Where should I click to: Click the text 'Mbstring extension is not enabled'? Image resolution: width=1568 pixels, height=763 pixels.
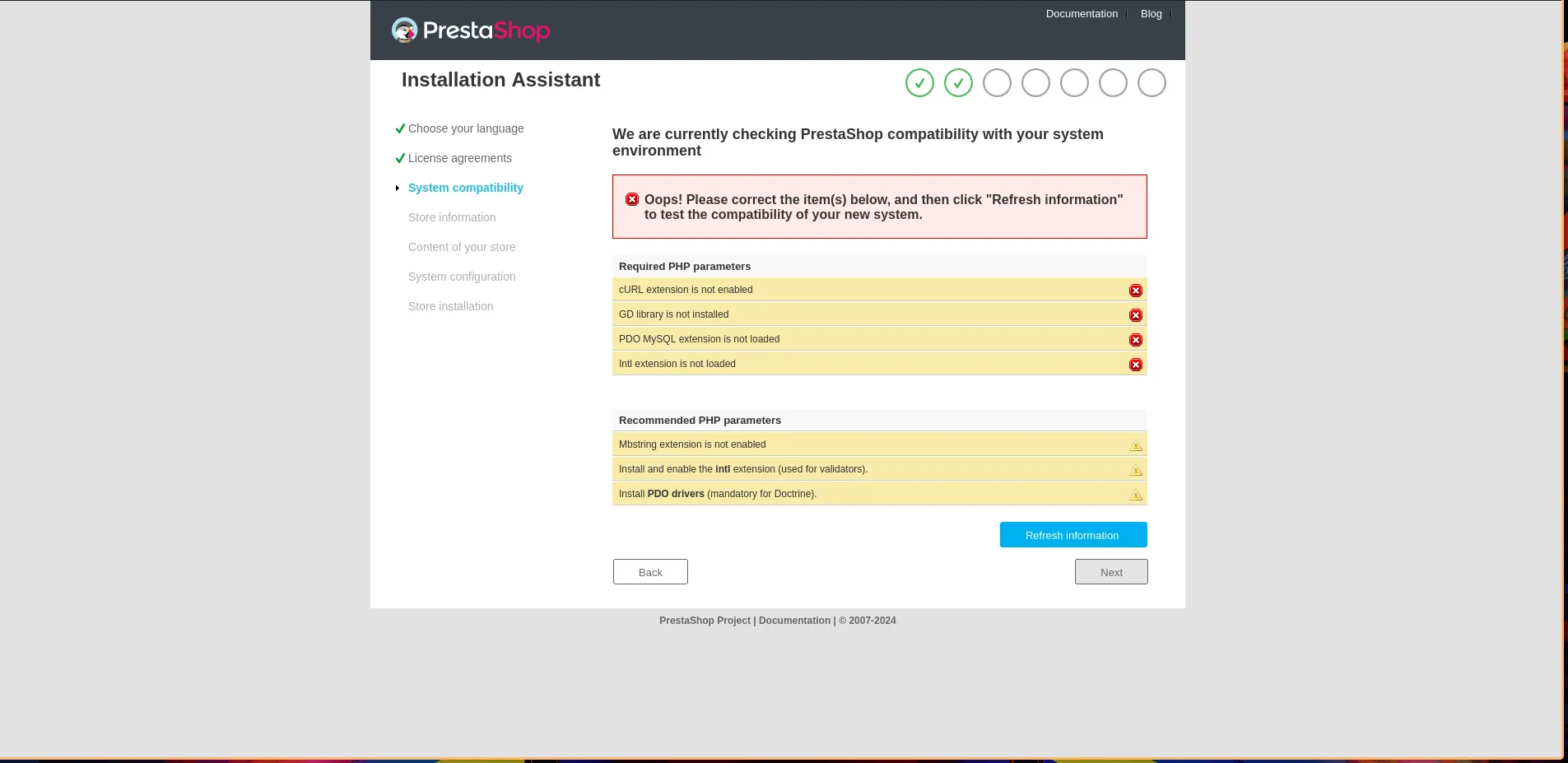click(692, 444)
